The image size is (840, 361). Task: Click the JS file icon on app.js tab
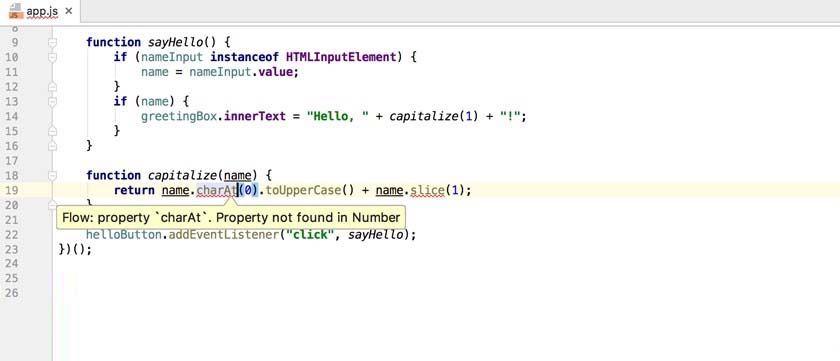click(x=16, y=11)
